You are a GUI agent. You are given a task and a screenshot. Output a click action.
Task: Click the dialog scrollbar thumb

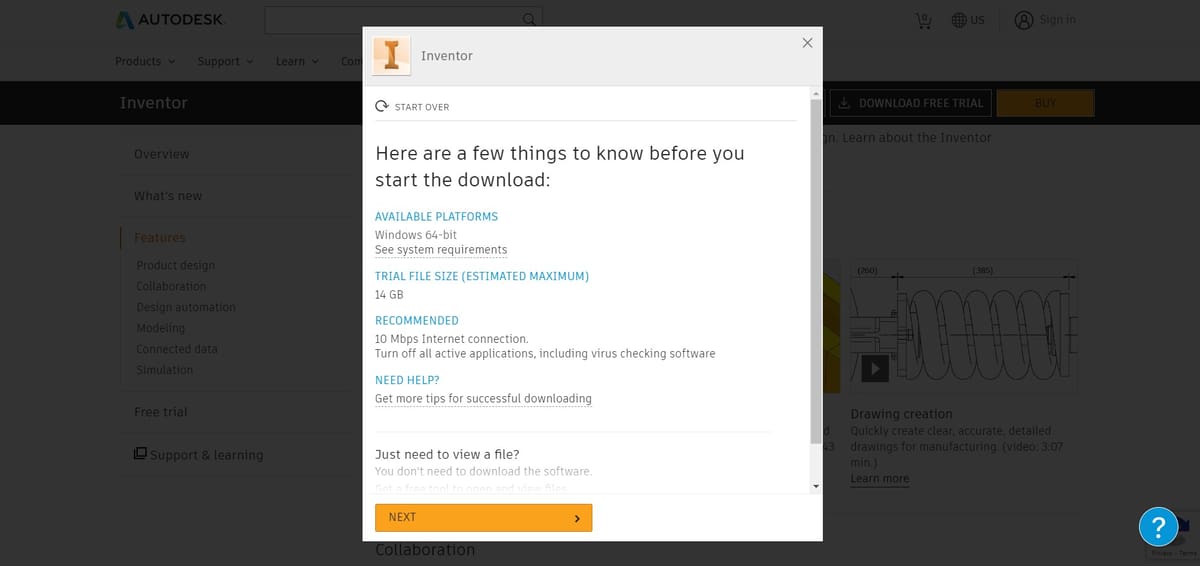[x=815, y=270]
